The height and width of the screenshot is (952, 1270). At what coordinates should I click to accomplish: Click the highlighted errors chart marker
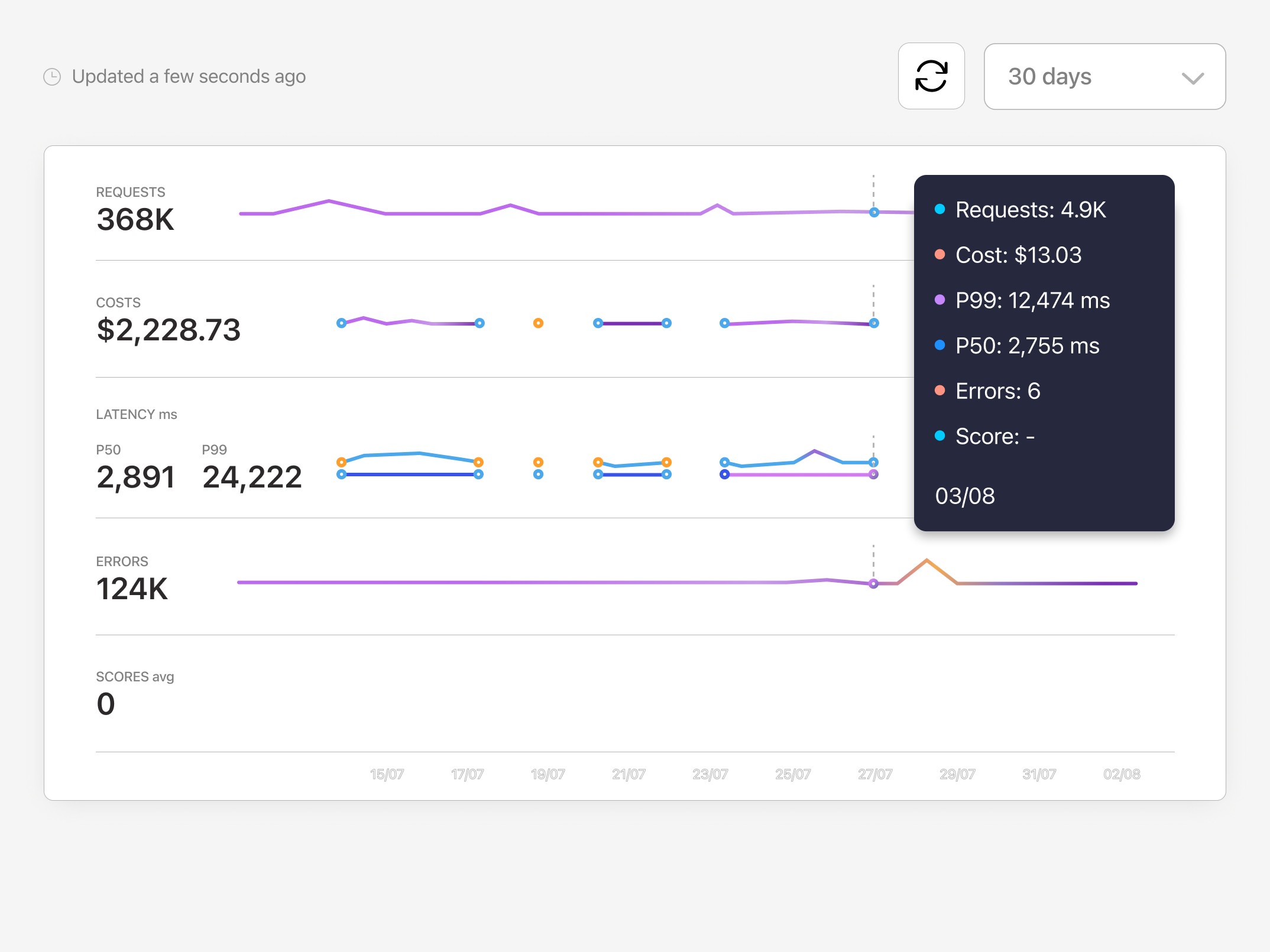[x=874, y=584]
